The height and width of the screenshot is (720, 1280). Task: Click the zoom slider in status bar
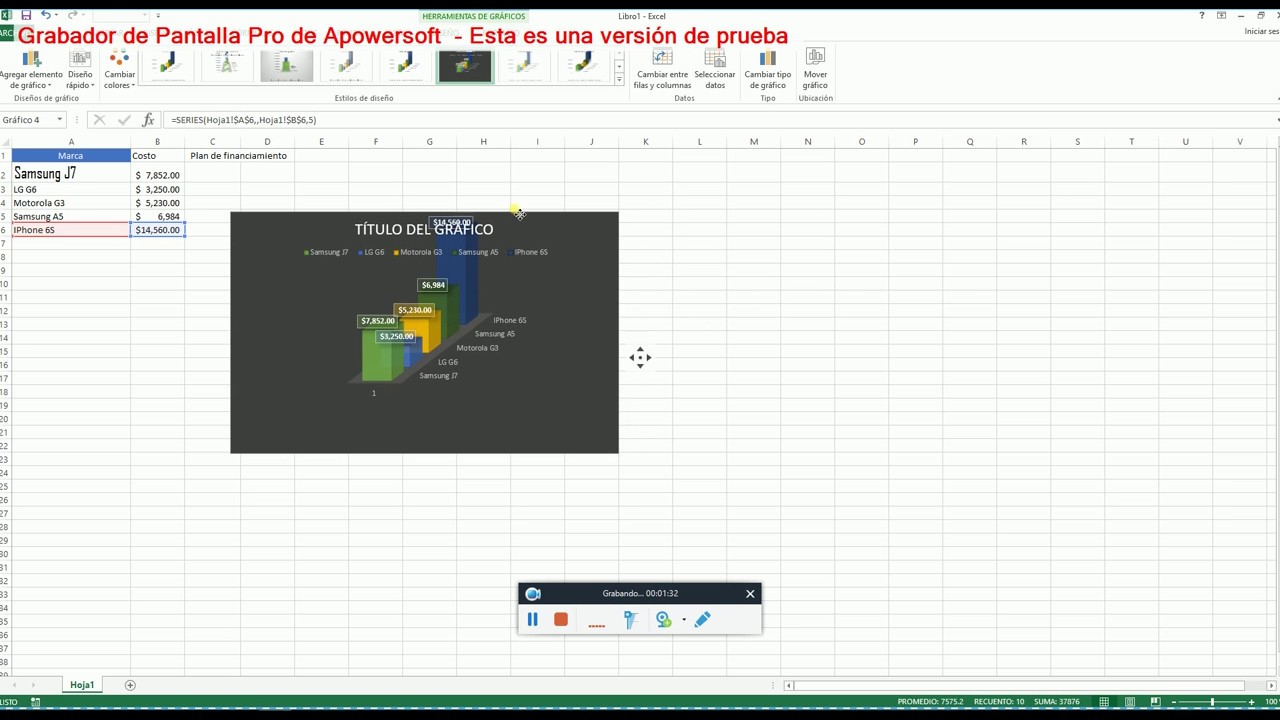tap(1212, 702)
